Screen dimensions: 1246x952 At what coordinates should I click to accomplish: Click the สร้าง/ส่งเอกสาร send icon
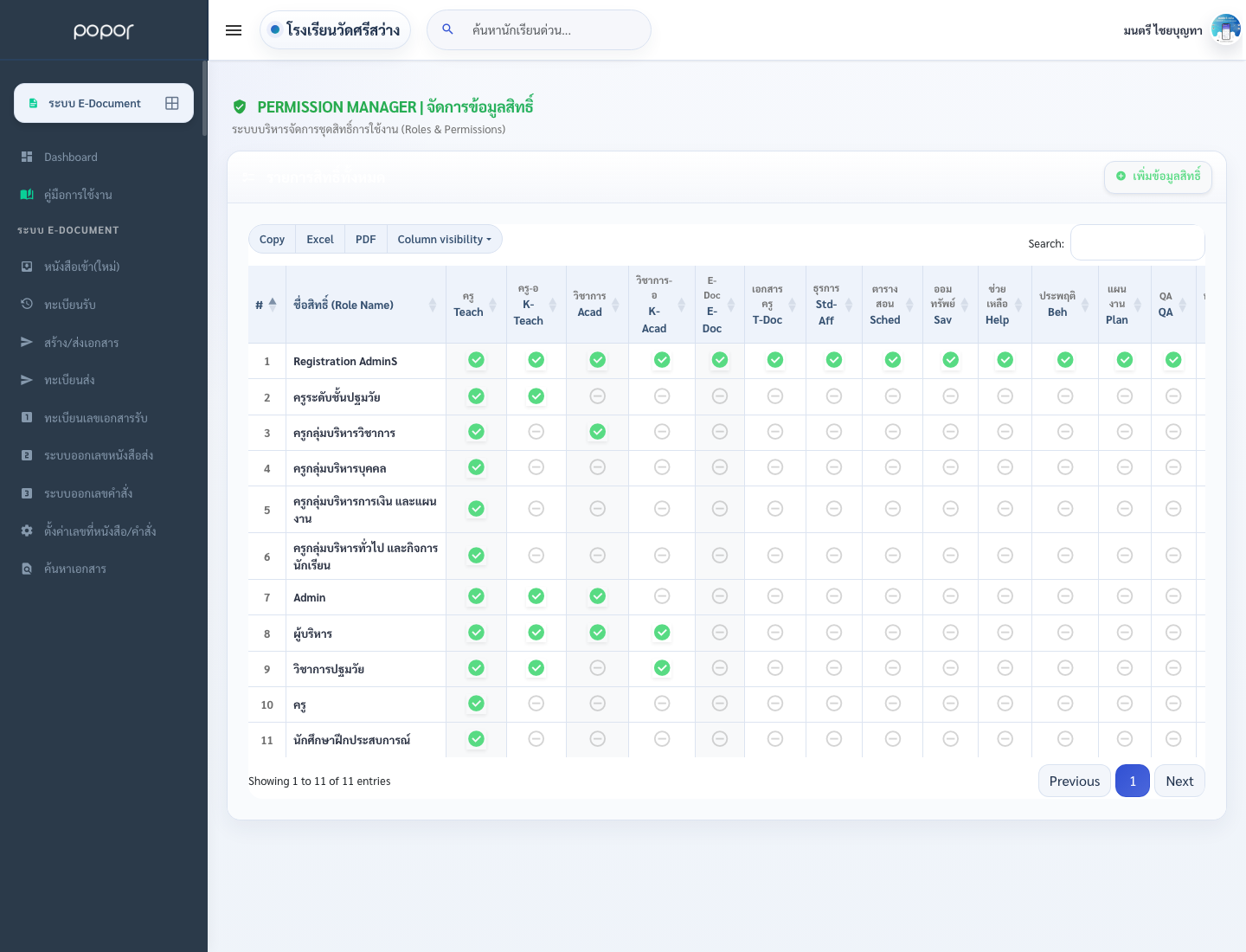coord(27,342)
